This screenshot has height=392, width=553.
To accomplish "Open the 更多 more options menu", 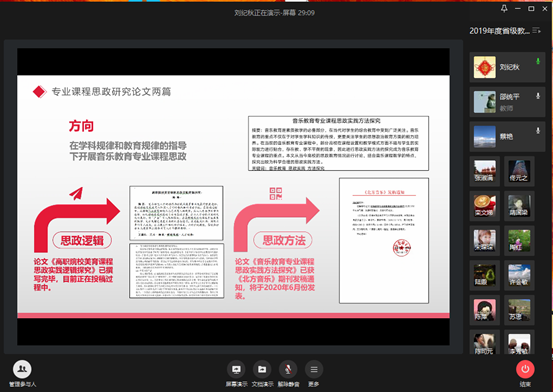I will (314, 374).
